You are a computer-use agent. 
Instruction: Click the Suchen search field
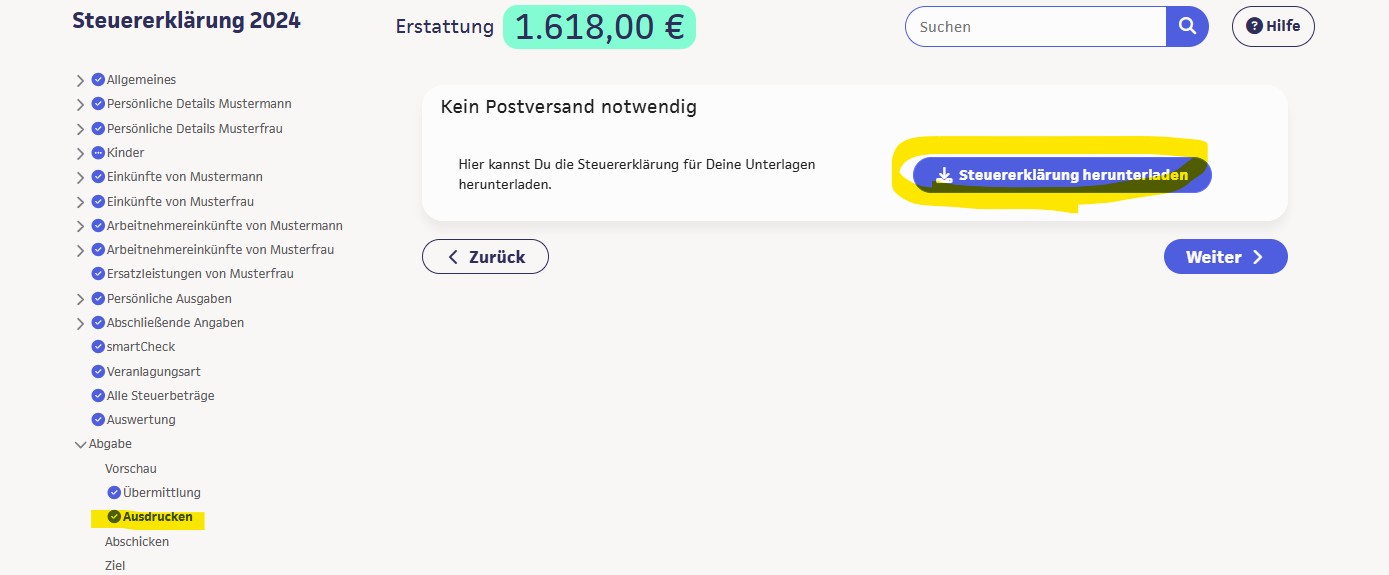(1035, 27)
